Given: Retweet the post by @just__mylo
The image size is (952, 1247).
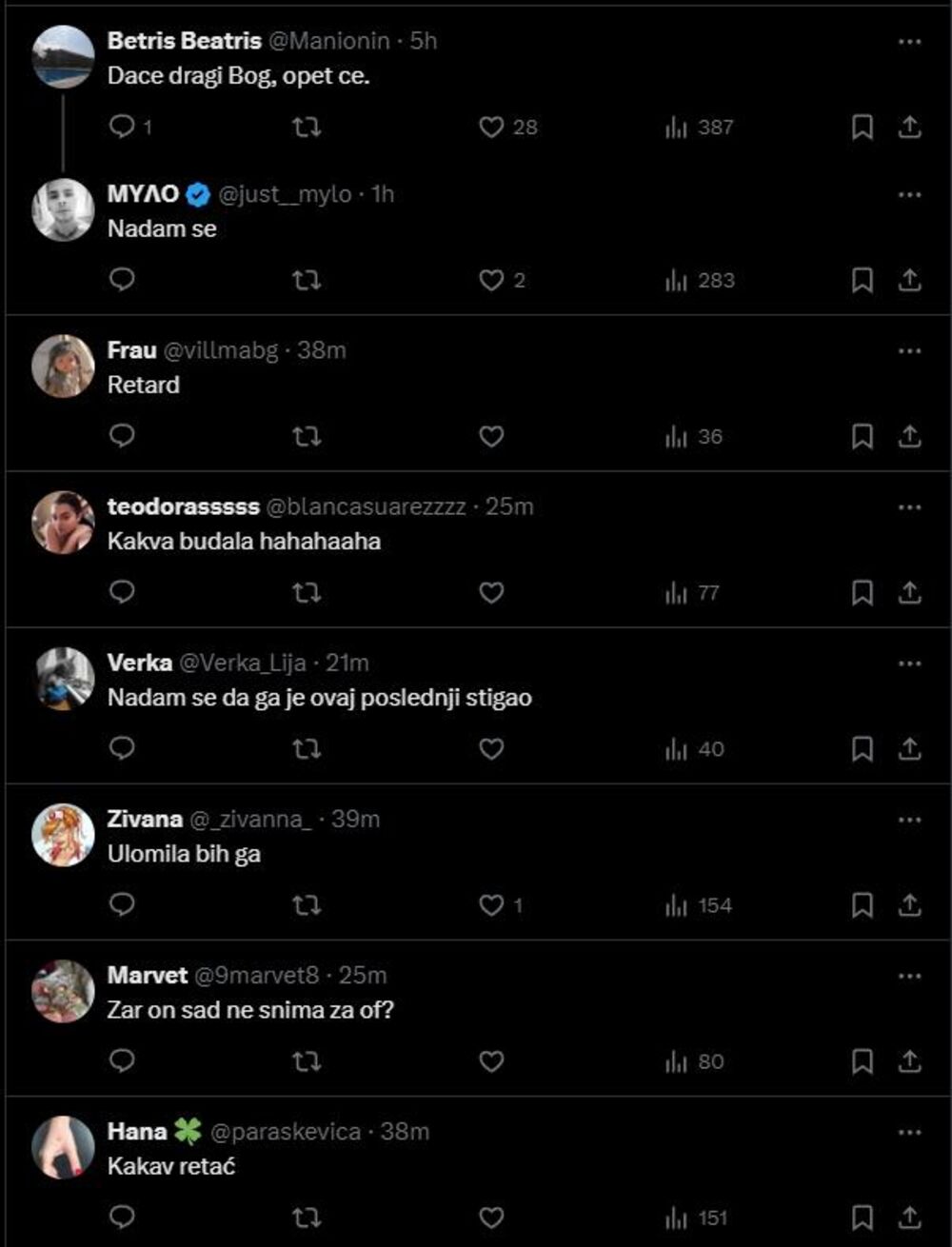Looking at the screenshot, I should pyautogui.click(x=306, y=280).
